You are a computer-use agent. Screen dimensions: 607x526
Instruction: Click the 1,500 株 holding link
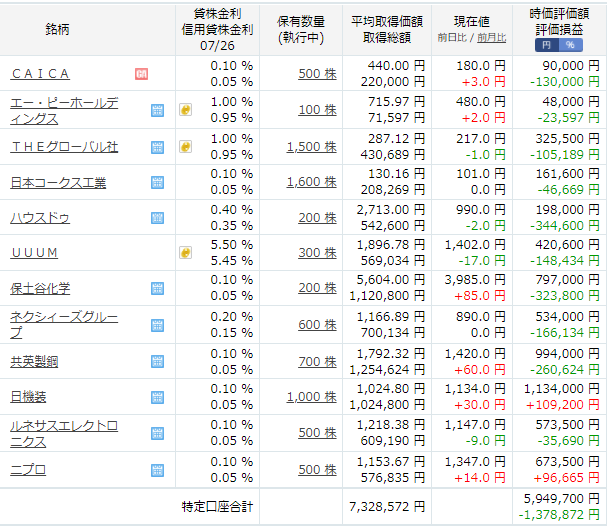pos(312,147)
